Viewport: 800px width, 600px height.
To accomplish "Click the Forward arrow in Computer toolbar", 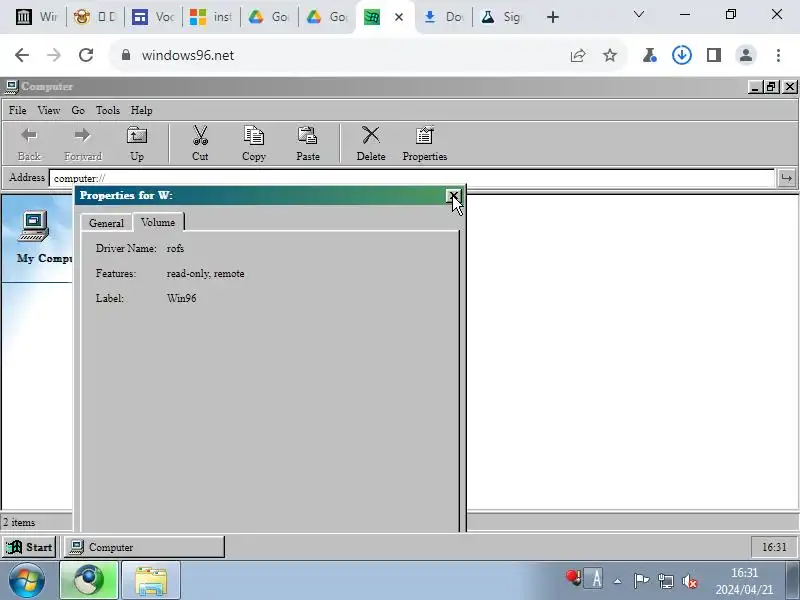I will (x=83, y=143).
